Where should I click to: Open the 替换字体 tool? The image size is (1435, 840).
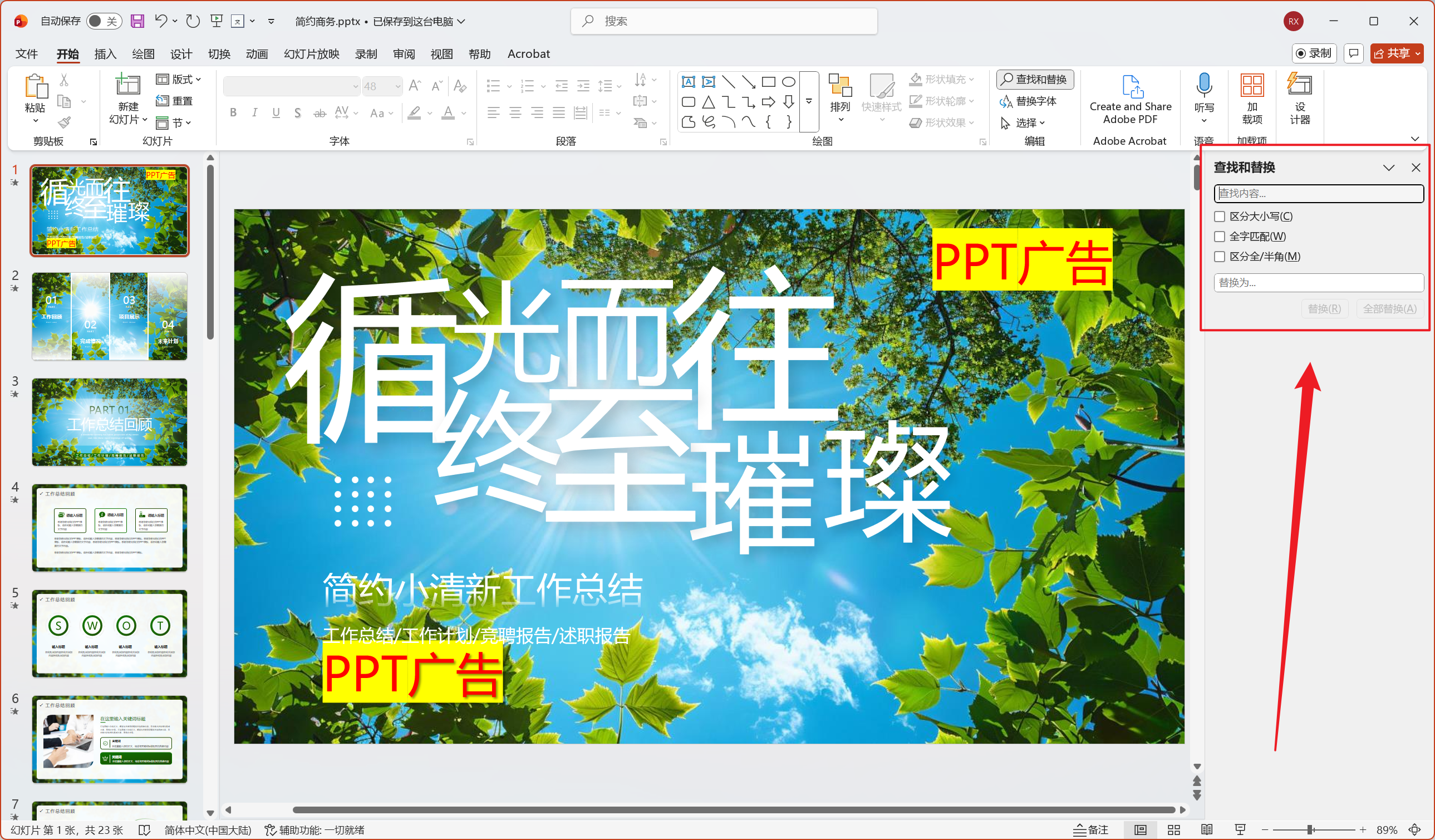click(x=1034, y=101)
